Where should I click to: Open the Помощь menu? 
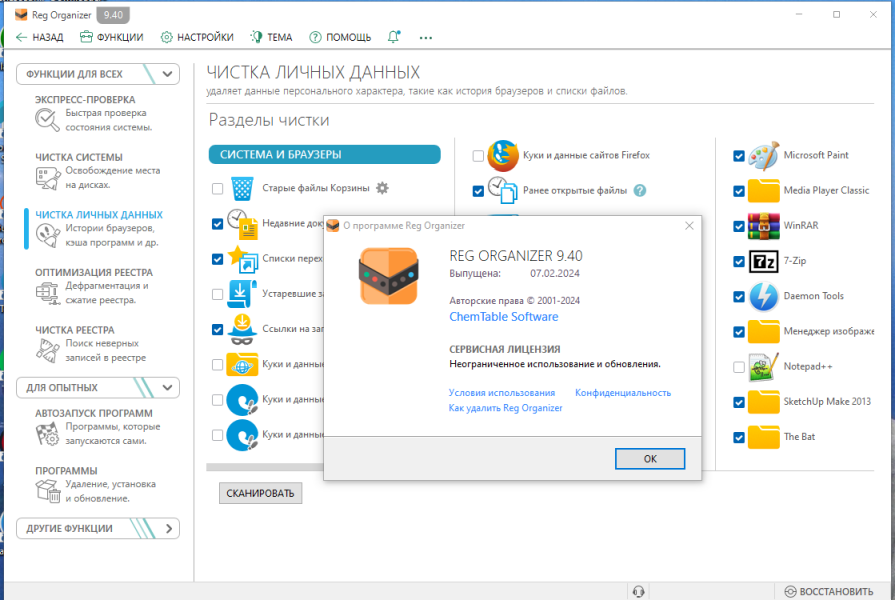pos(340,37)
